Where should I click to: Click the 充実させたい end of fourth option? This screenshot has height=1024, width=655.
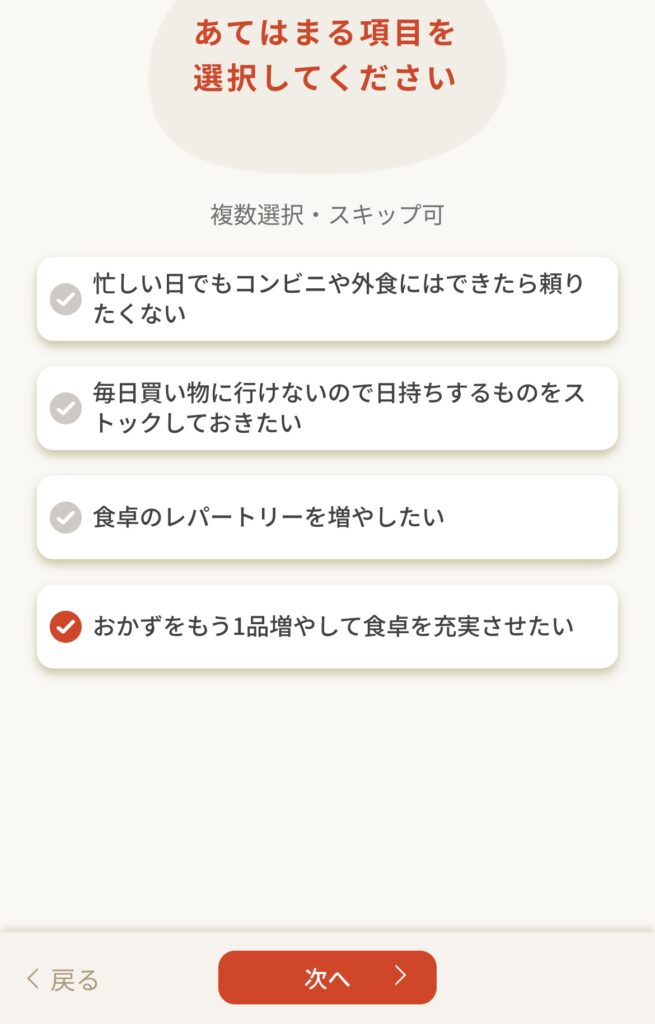point(520,627)
